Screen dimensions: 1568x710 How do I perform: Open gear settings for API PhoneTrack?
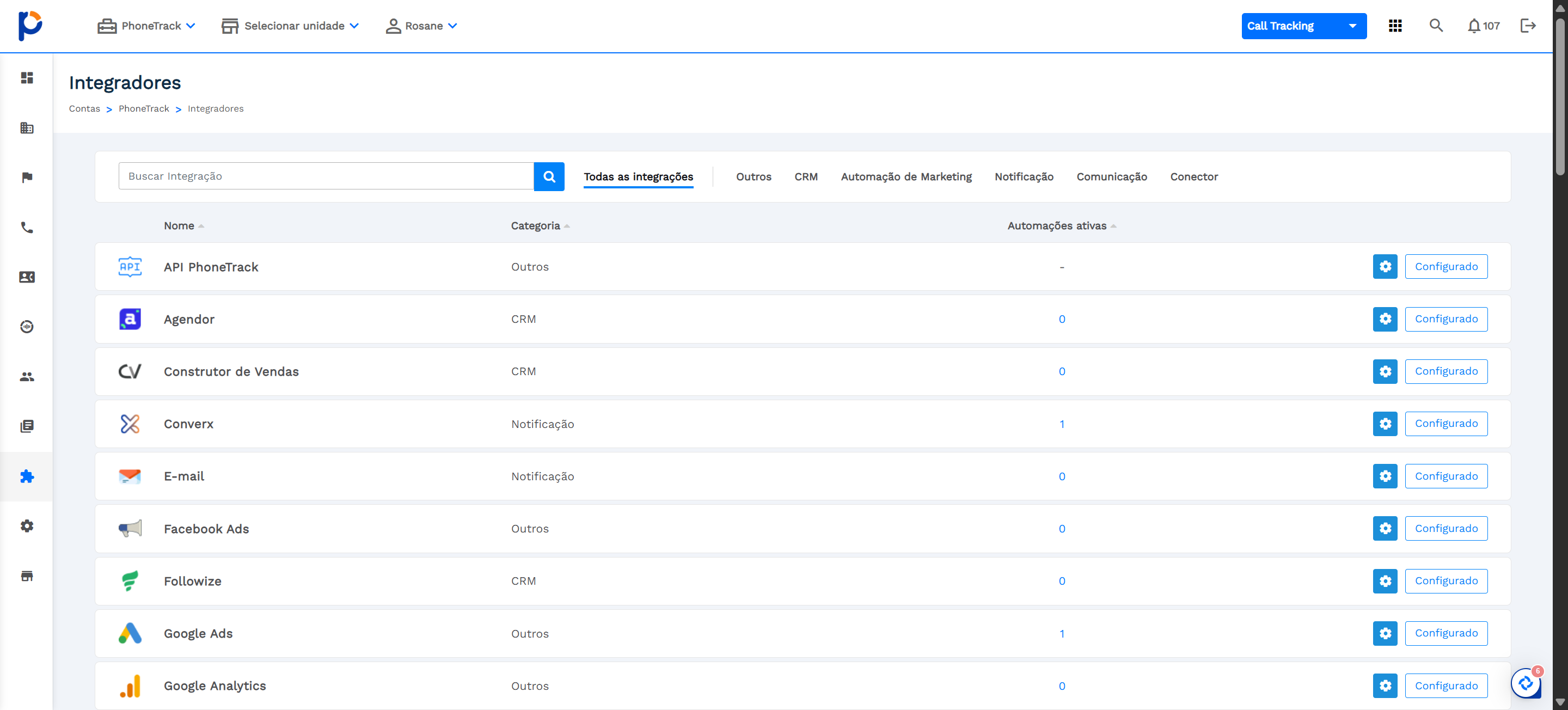pyautogui.click(x=1385, y=267)
